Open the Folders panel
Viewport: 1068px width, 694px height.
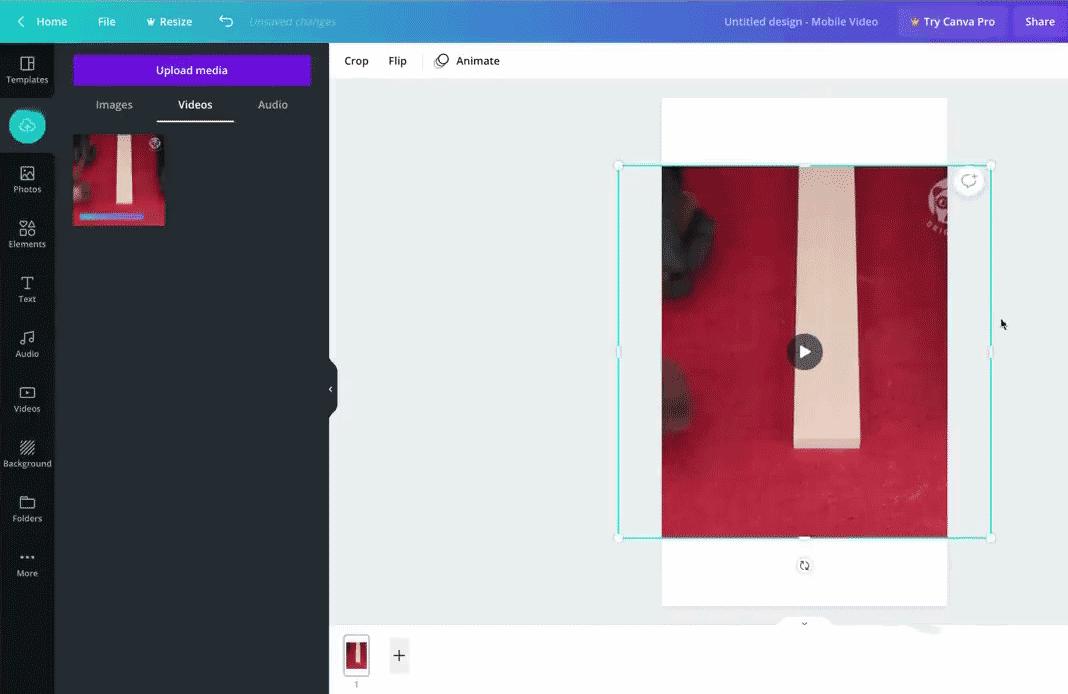click(27, 509)
